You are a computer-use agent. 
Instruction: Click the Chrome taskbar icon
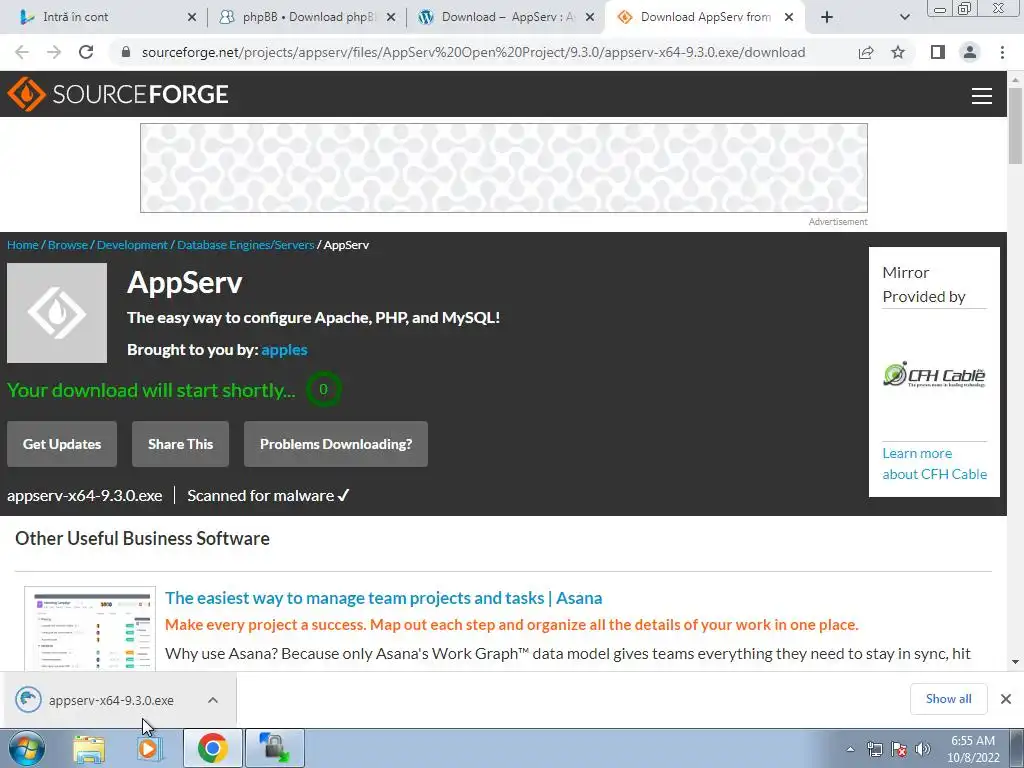pyautogui.click(x=212, y=748)
